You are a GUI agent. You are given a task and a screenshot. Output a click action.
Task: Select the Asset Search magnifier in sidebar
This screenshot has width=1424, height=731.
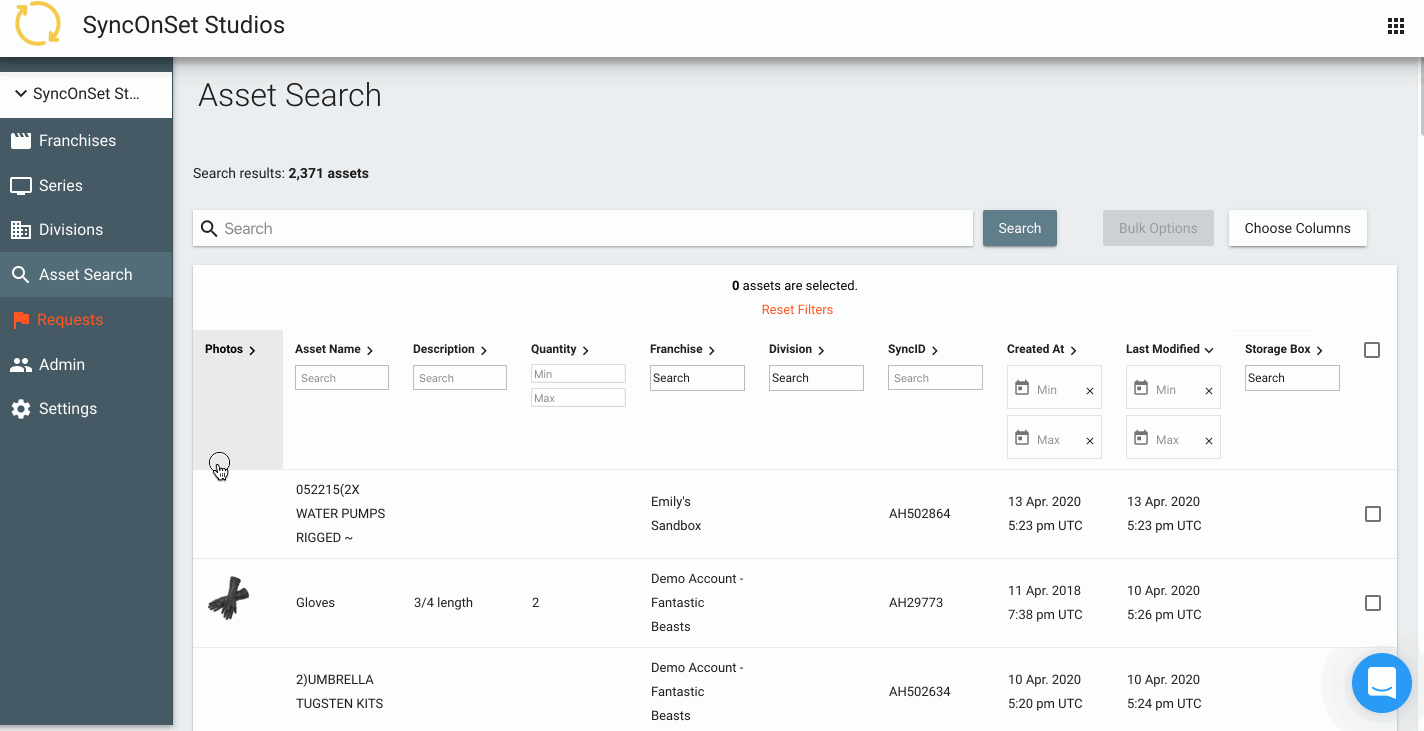(x=22, y=274)
